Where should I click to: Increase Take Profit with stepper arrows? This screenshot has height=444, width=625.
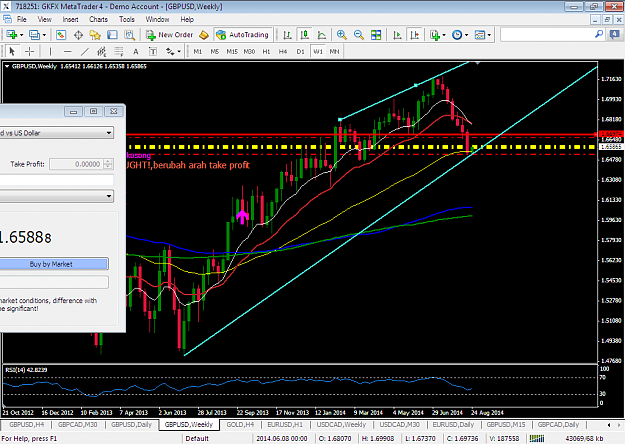pyautogui.click(x=108, y=161)
